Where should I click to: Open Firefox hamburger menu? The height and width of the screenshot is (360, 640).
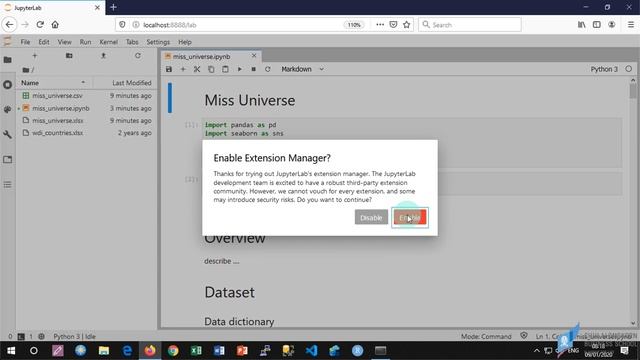(x=631, y=24)
